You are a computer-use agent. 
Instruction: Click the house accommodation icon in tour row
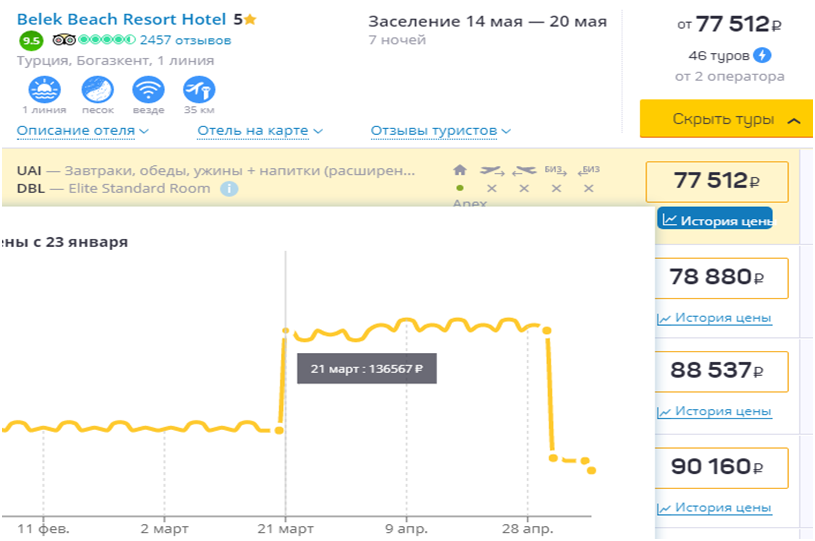pyautogui.click(x=460, y=170)
